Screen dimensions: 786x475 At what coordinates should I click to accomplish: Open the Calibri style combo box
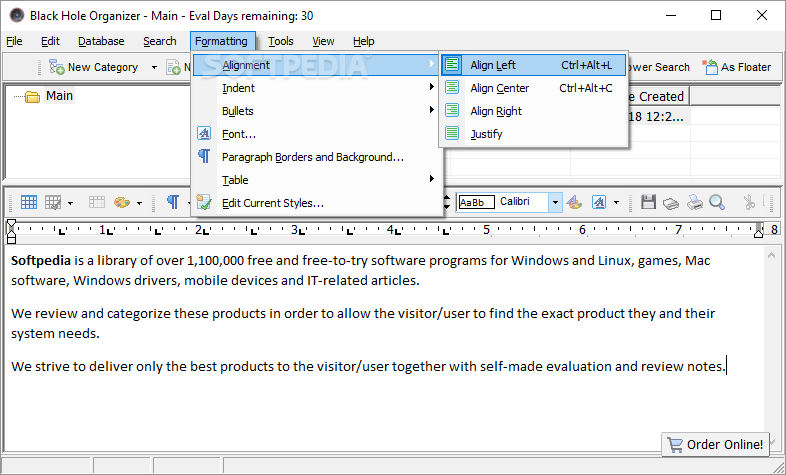coord(509,202)
